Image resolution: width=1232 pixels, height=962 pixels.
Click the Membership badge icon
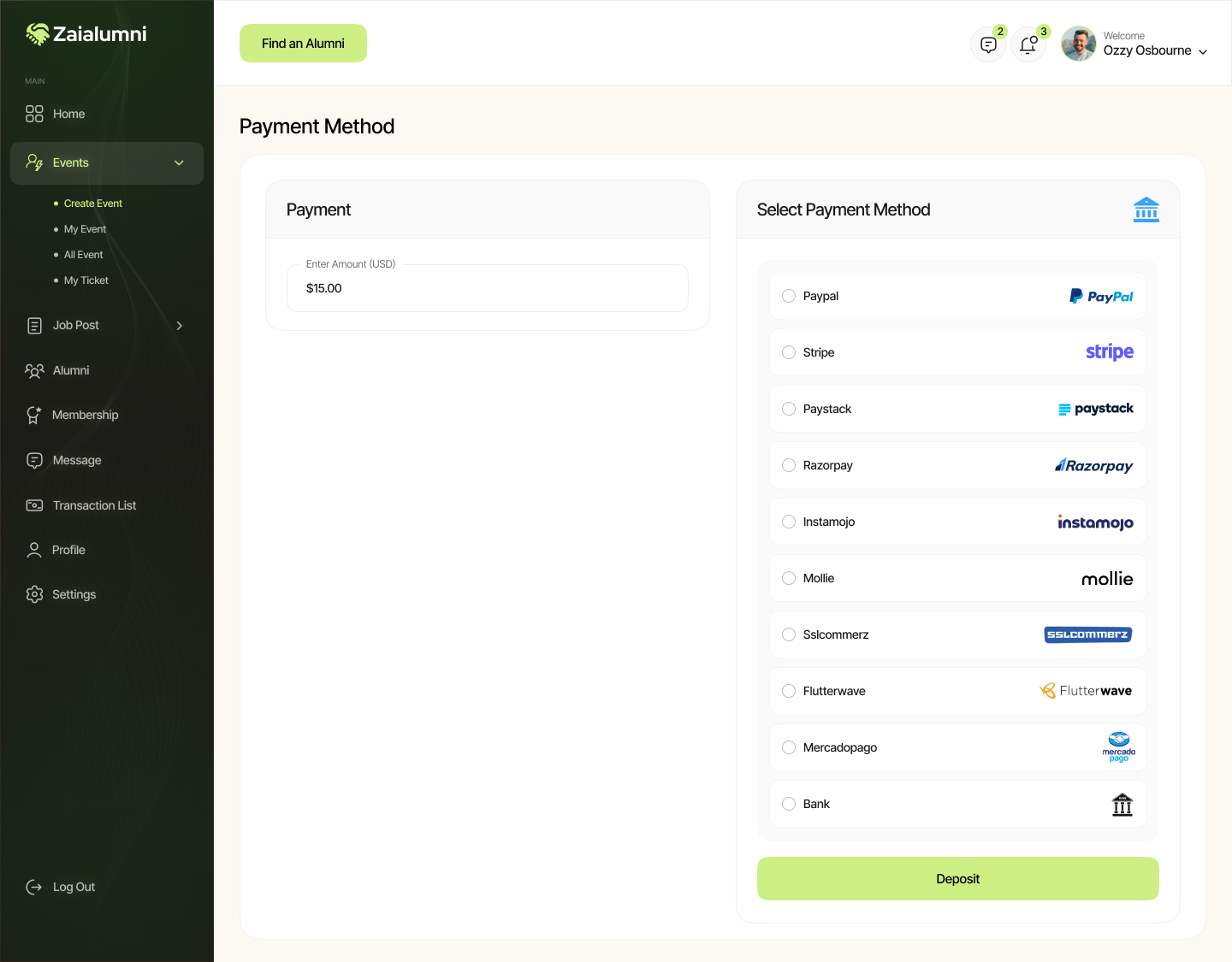pyautogui.click(x=34, y=415)
